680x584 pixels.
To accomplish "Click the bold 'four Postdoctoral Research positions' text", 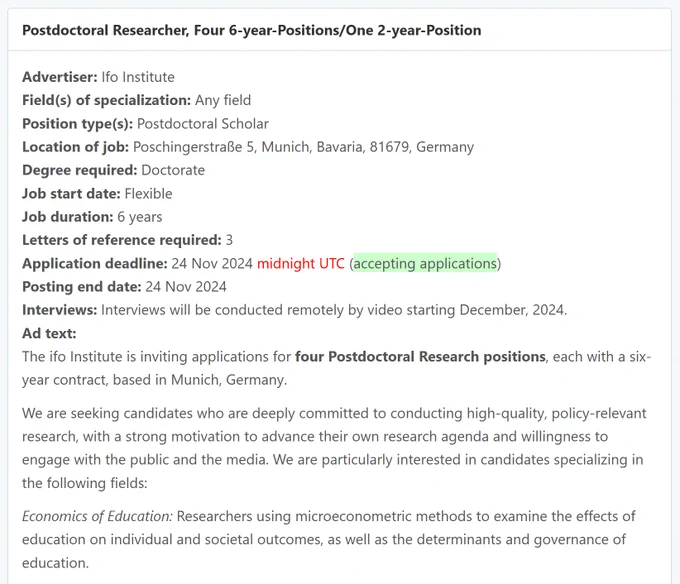I will [420, 357].
